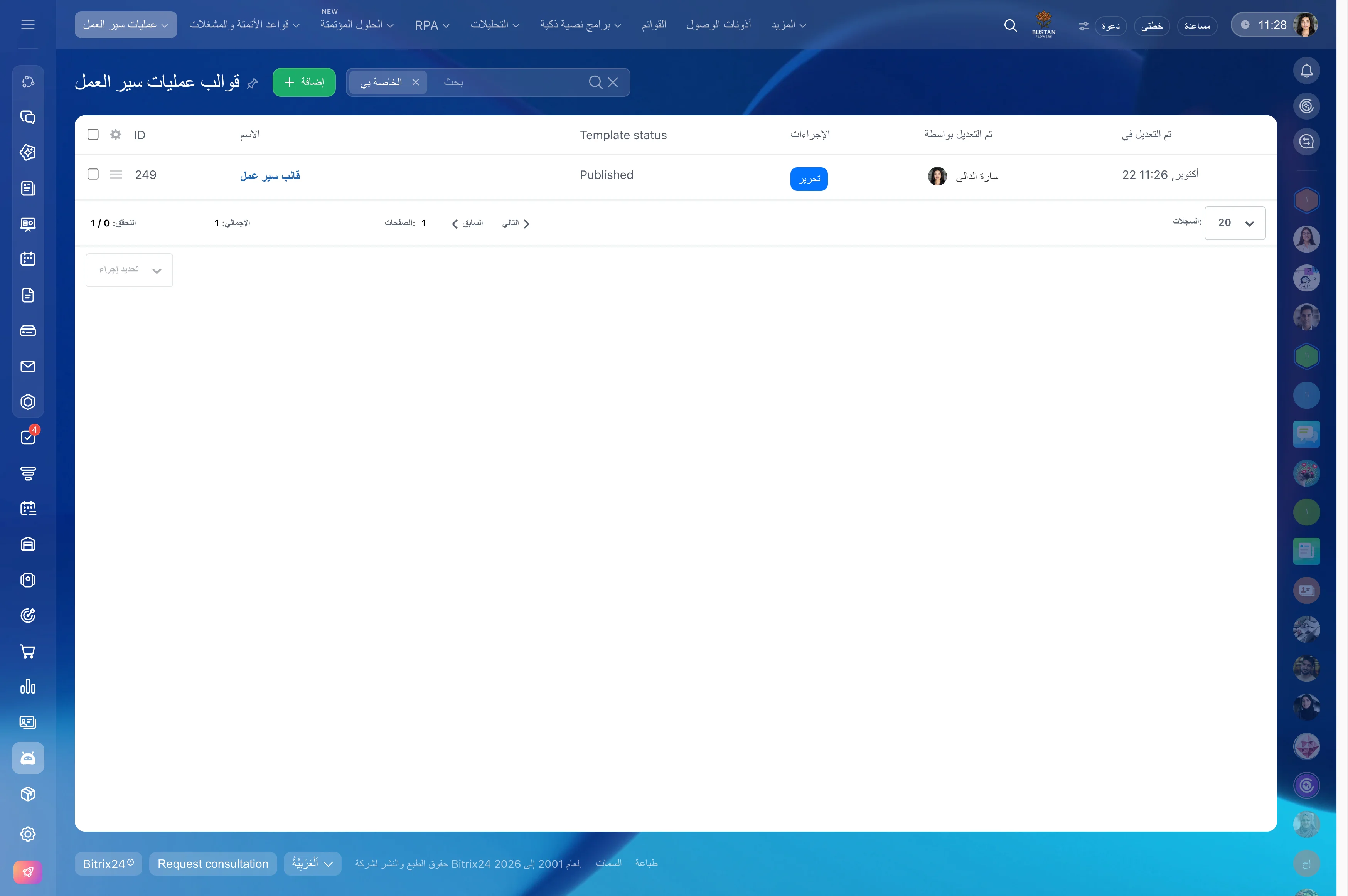
Task: Click the green إضافة add button
Action: pos(304,82)
